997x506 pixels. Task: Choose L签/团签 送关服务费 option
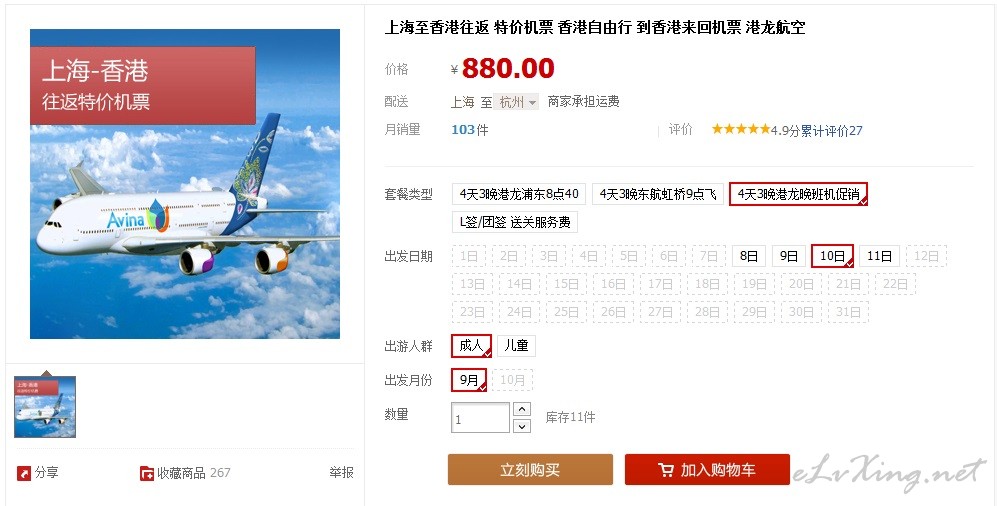pyautogui.click(x=515, y=222)
